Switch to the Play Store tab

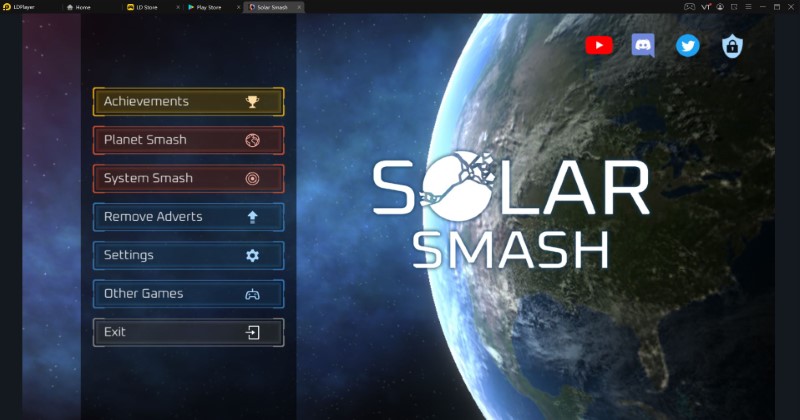coord(205,7)
